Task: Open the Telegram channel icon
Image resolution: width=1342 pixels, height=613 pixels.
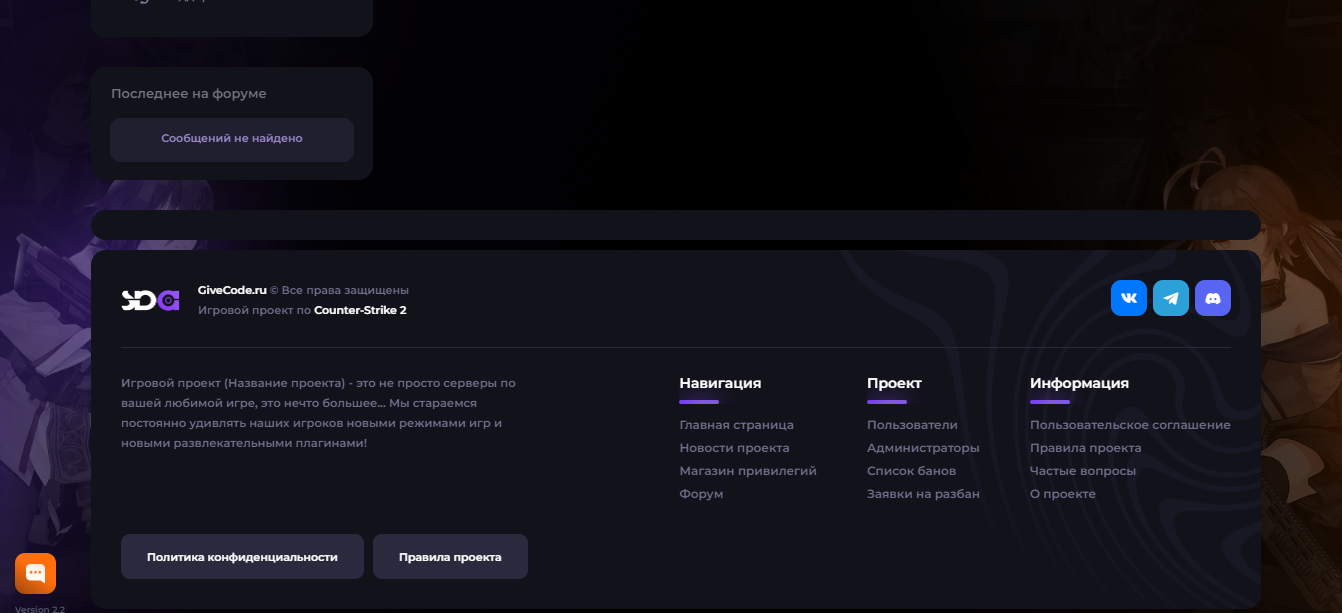Action: (x=1170, y=298)
